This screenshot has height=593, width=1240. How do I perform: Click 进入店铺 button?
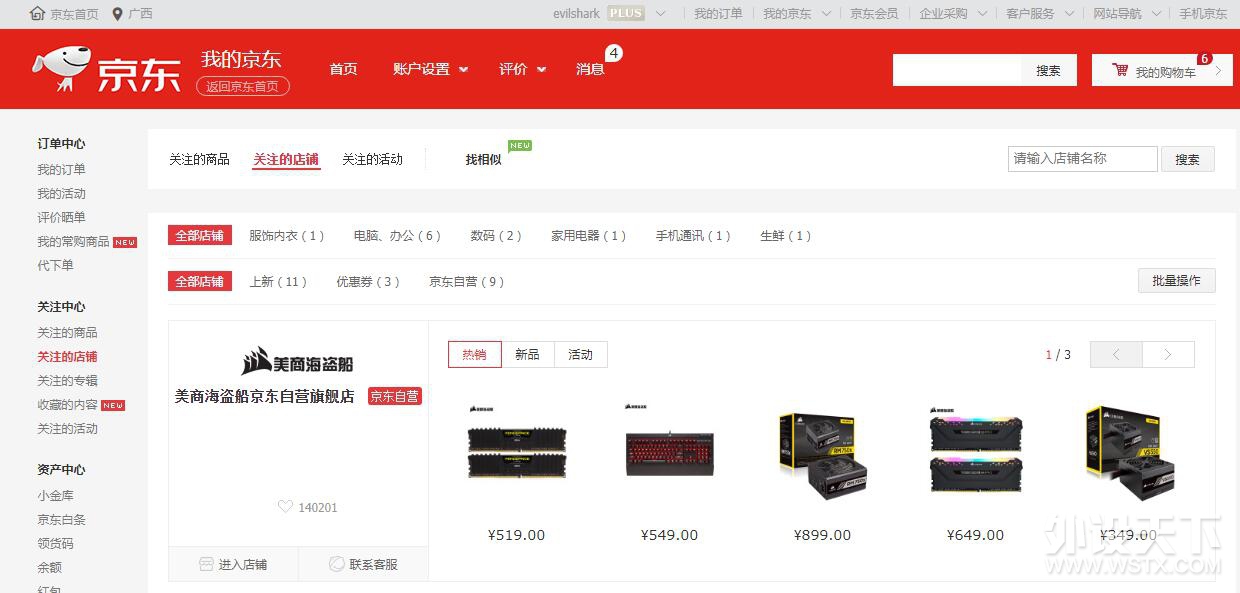point(233,564)
